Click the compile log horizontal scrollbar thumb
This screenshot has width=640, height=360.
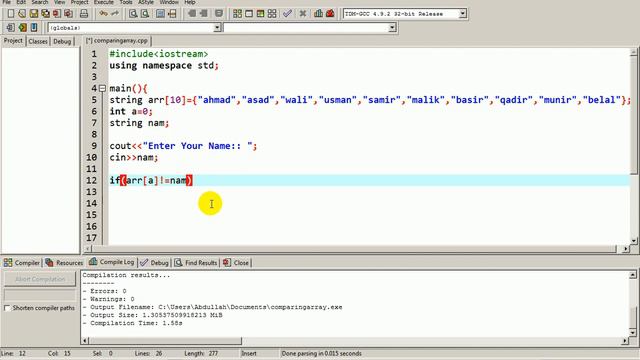[165, 340]
